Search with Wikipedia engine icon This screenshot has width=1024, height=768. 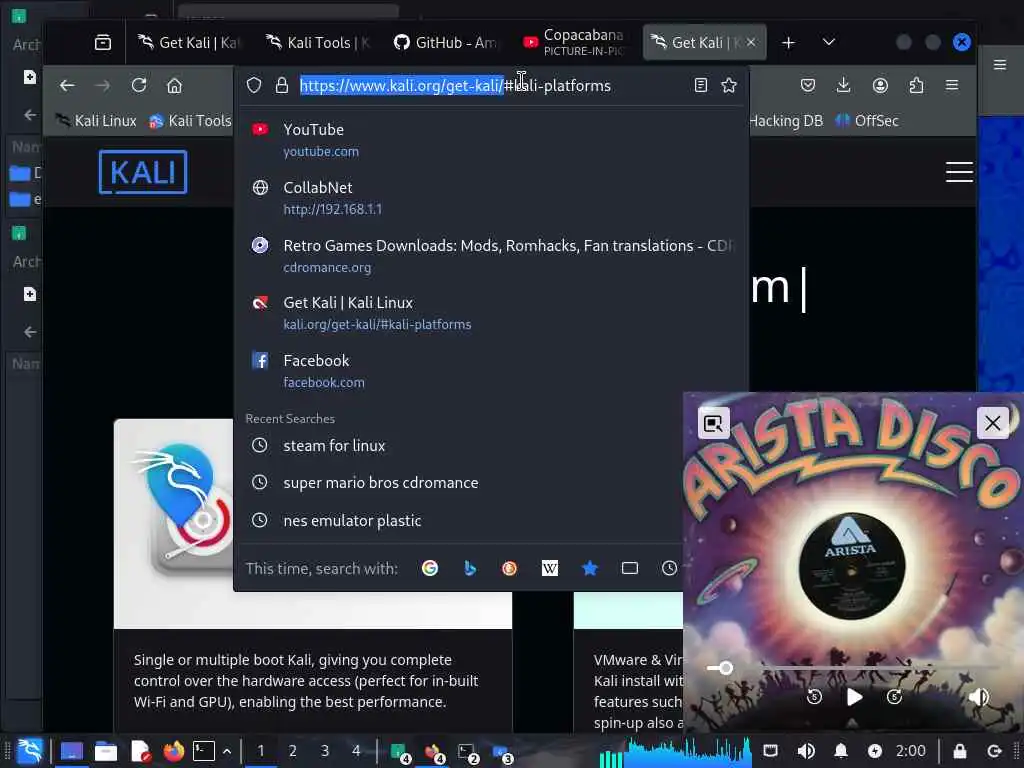pyautogui.click(x=550, y=568)
